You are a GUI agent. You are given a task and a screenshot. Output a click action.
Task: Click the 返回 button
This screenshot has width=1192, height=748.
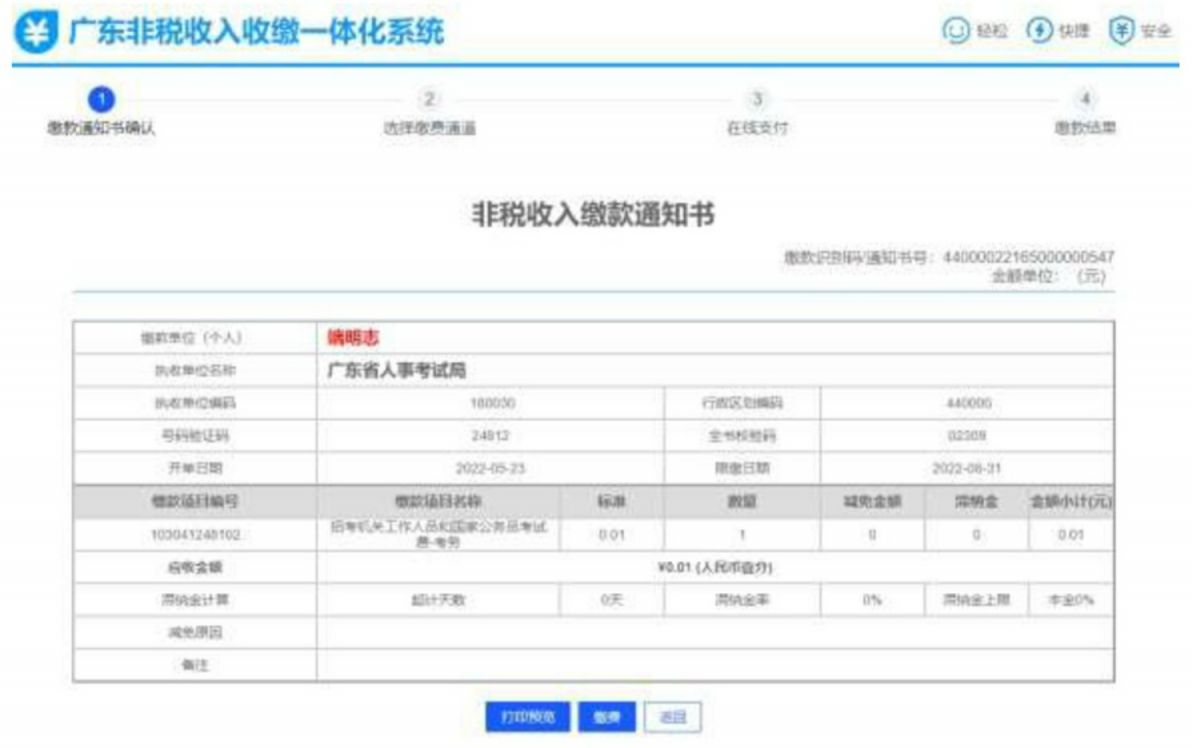coord(673,717)
